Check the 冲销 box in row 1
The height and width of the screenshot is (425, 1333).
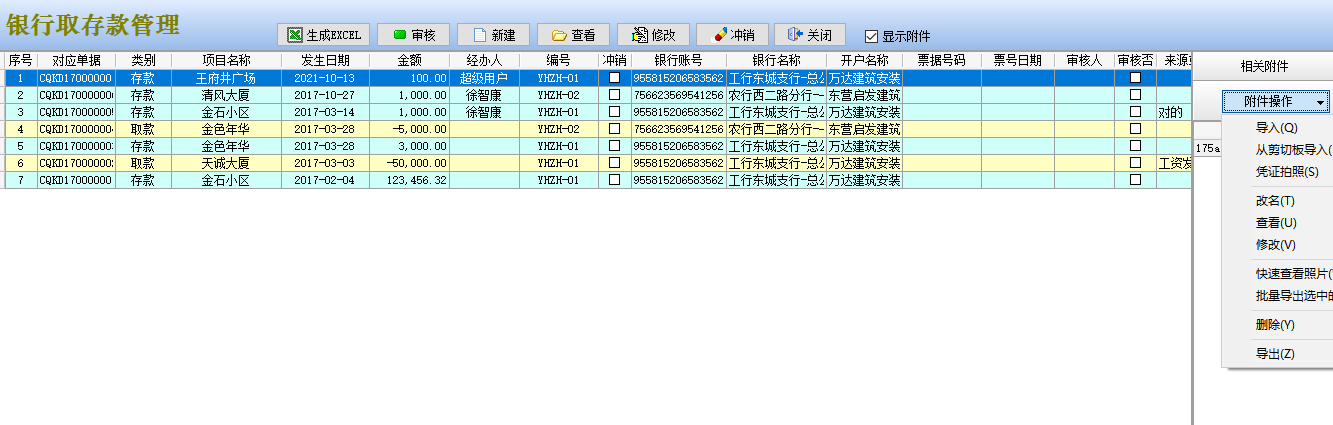[615, 77]
